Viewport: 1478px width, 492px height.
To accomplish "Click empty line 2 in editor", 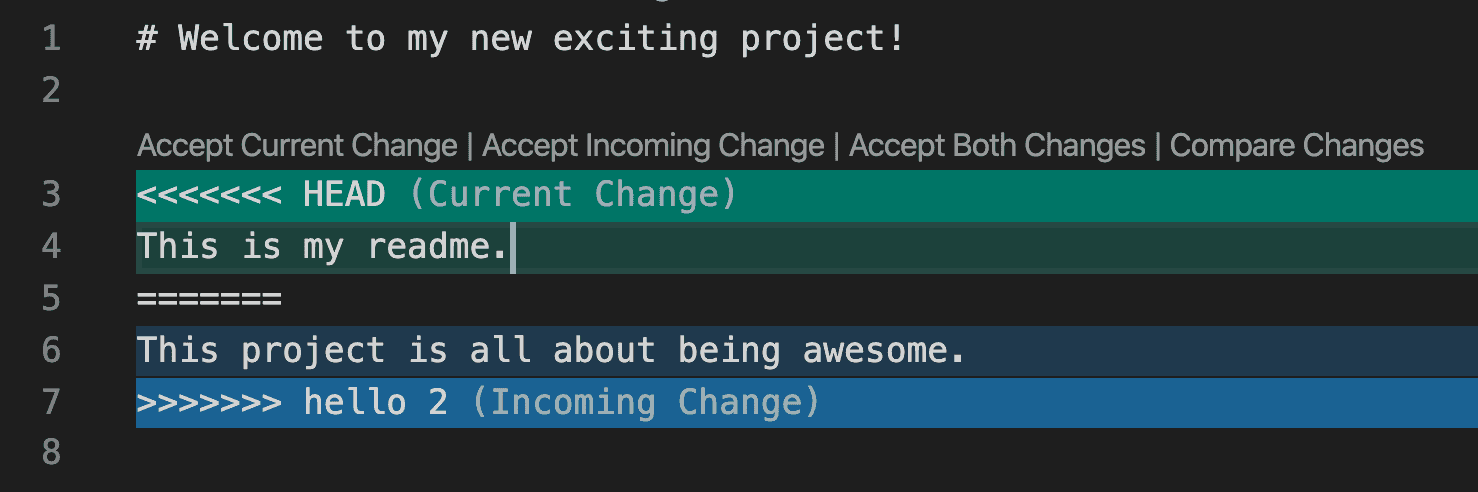I will click(806, 91).
